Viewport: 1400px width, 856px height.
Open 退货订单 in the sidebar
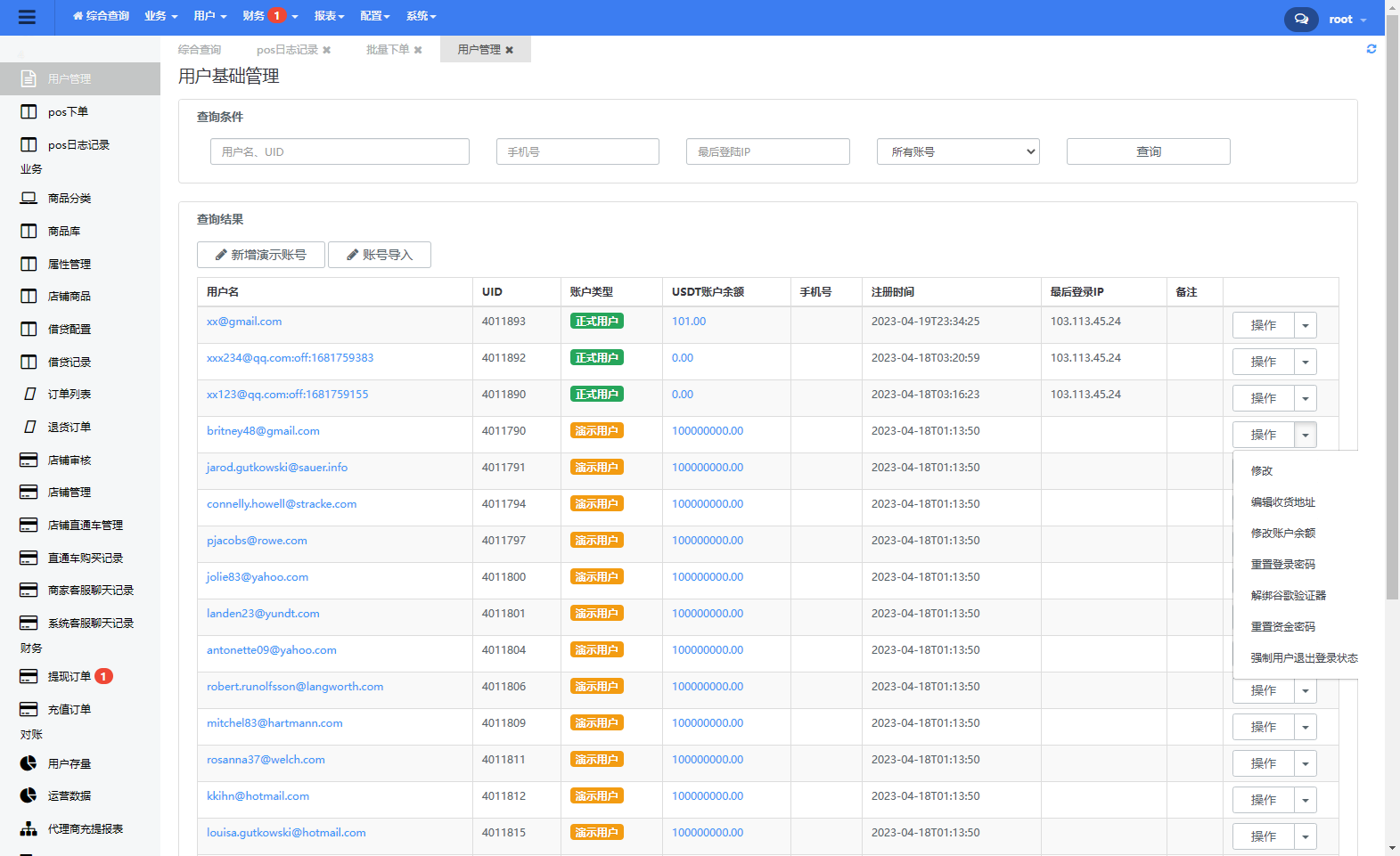[80, 427]
